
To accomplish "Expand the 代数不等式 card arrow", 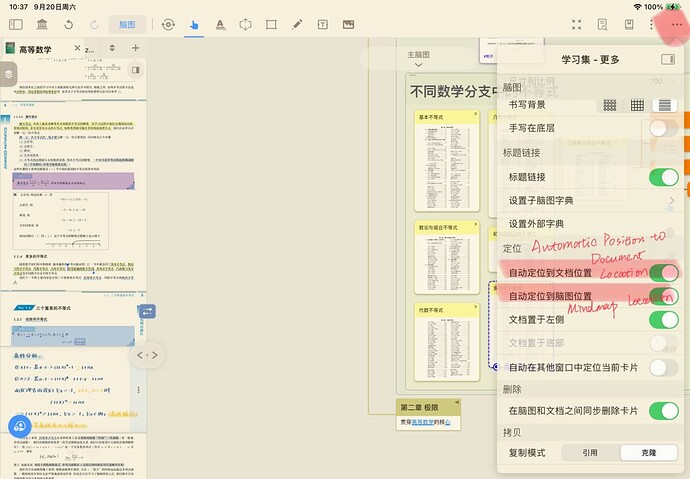I will point(475,307).
